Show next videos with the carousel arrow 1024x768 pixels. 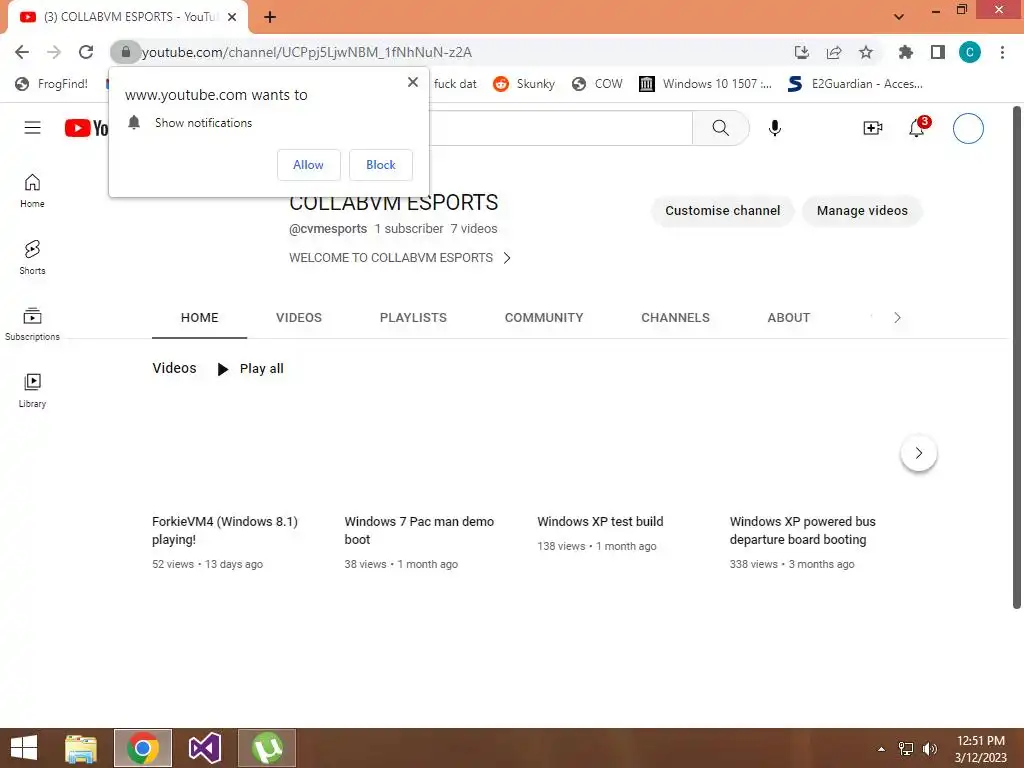pyautogui.click(x=918, y=453)
